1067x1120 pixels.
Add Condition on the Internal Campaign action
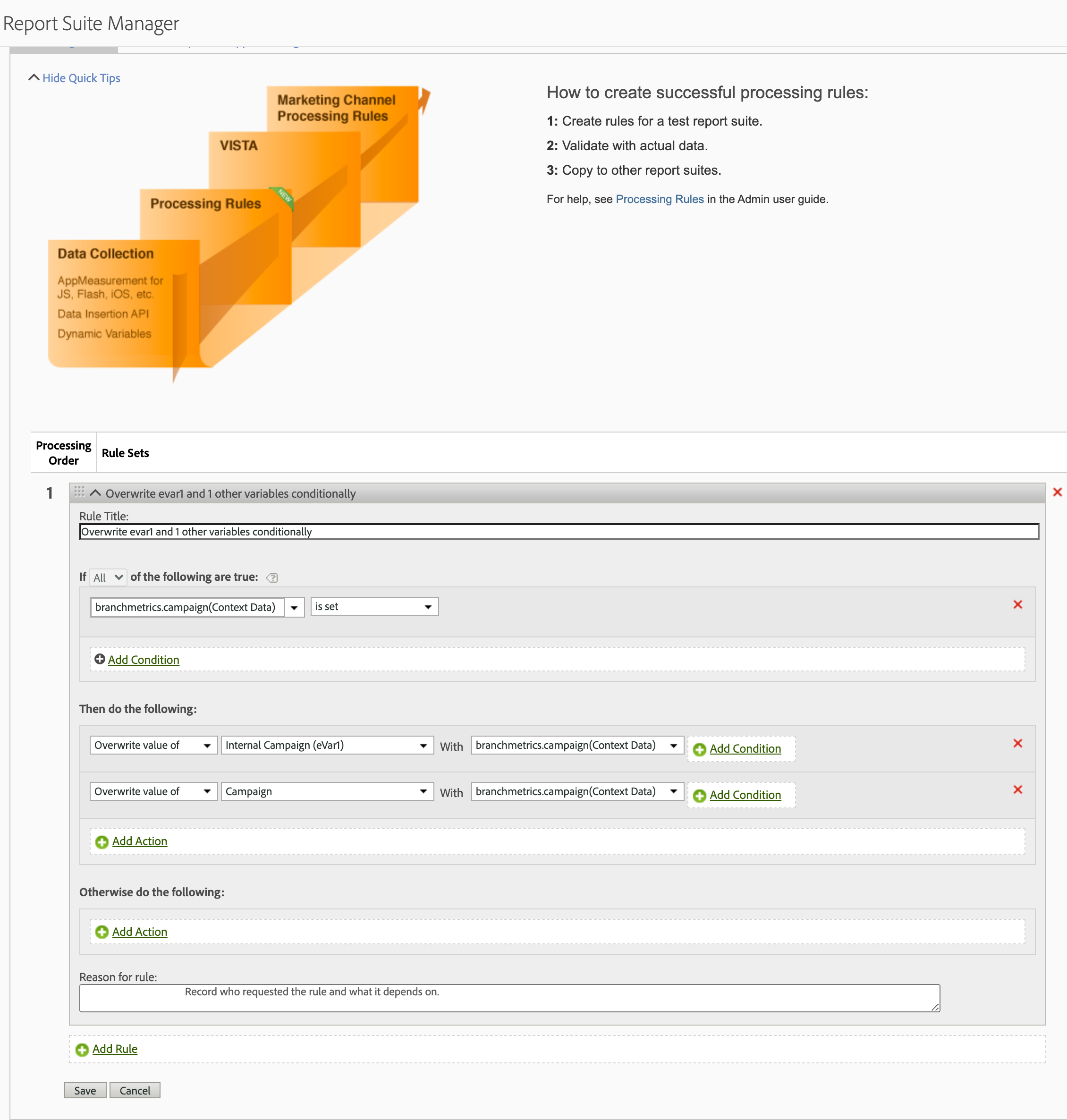745,748
